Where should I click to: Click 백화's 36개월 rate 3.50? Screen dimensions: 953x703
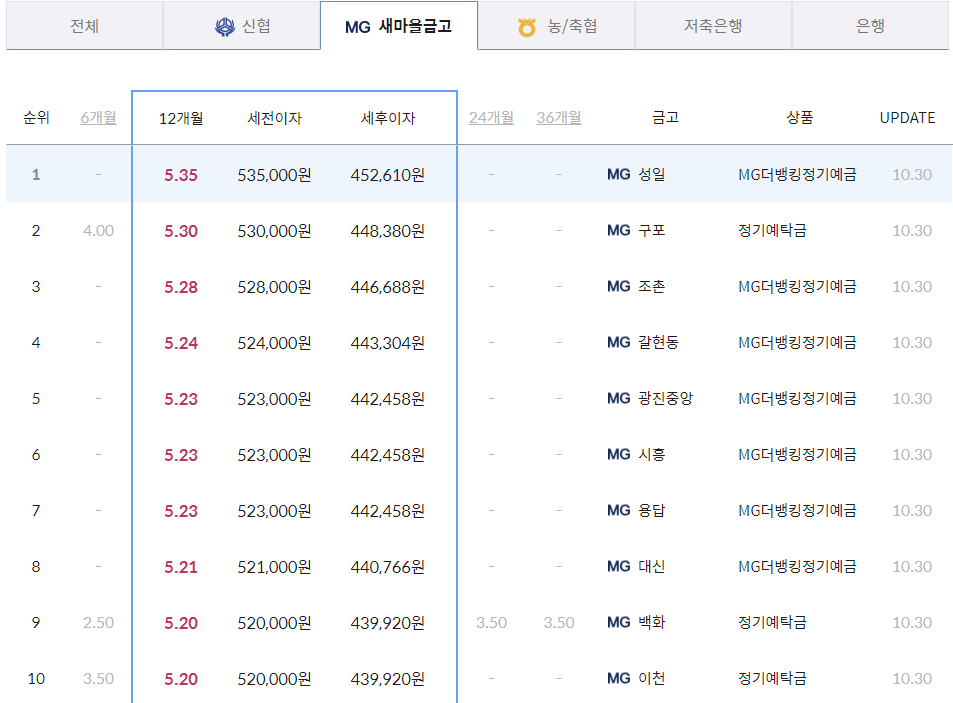(x=559, y=623)
